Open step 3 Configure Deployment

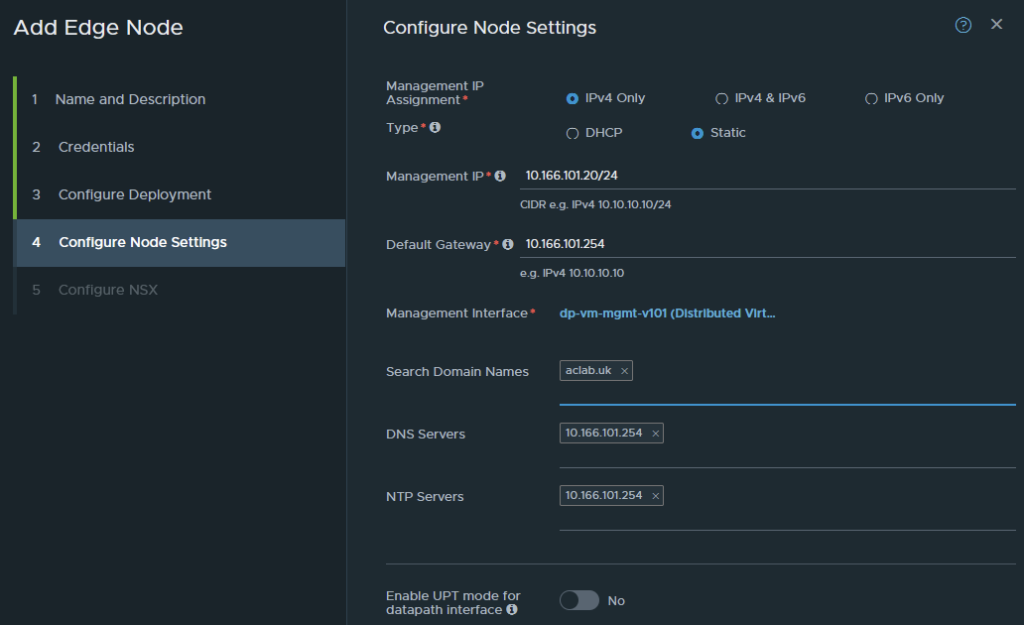point(134,195)
